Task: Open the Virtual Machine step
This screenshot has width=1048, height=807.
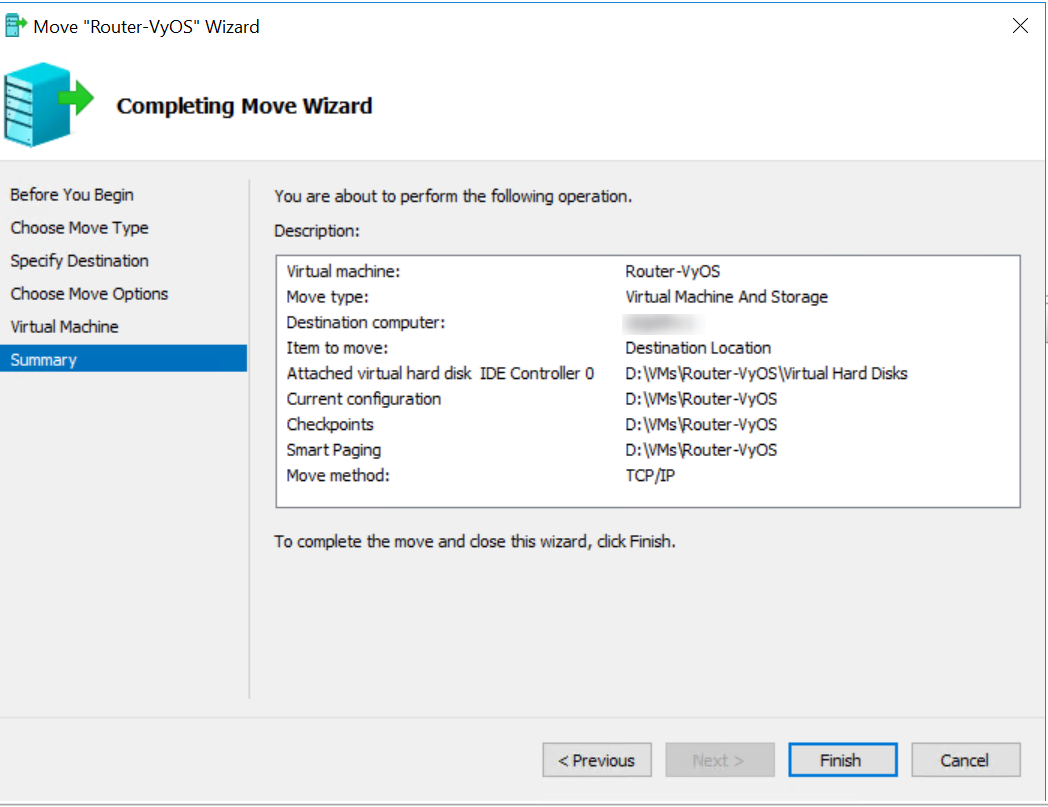Action: point(64,326)
